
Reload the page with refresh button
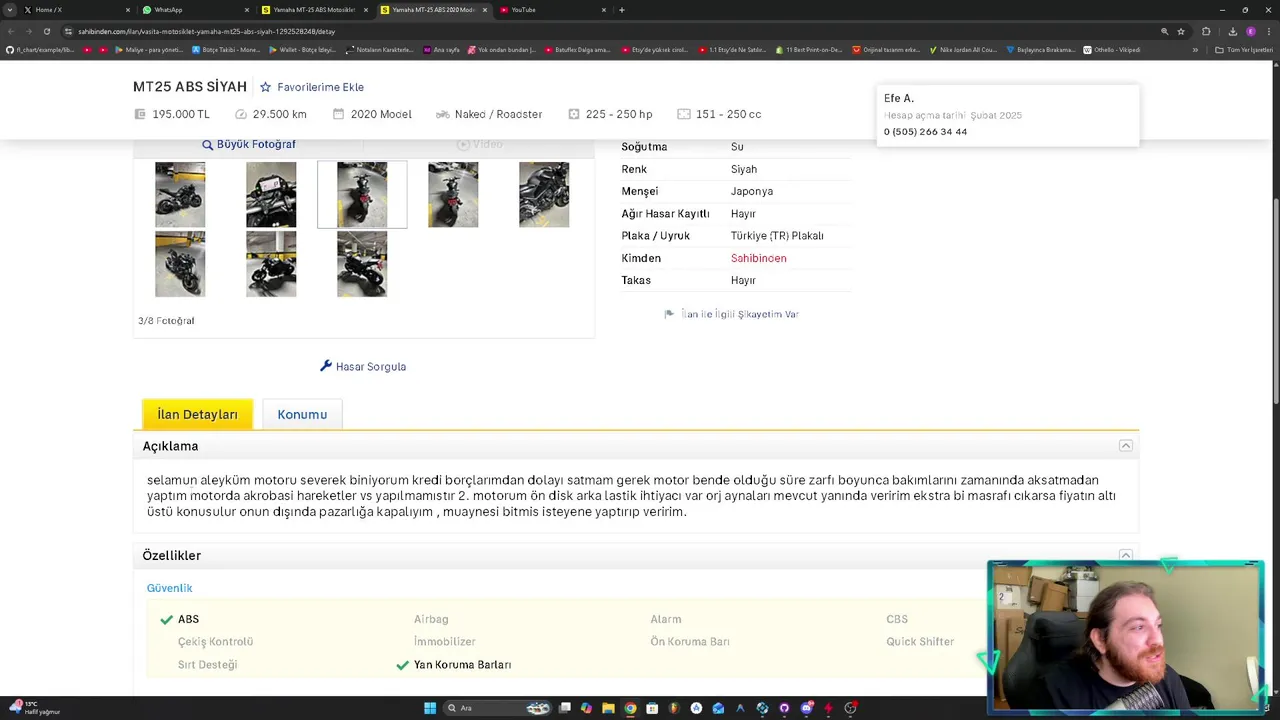pyautogui.click(x=46, y=31)
